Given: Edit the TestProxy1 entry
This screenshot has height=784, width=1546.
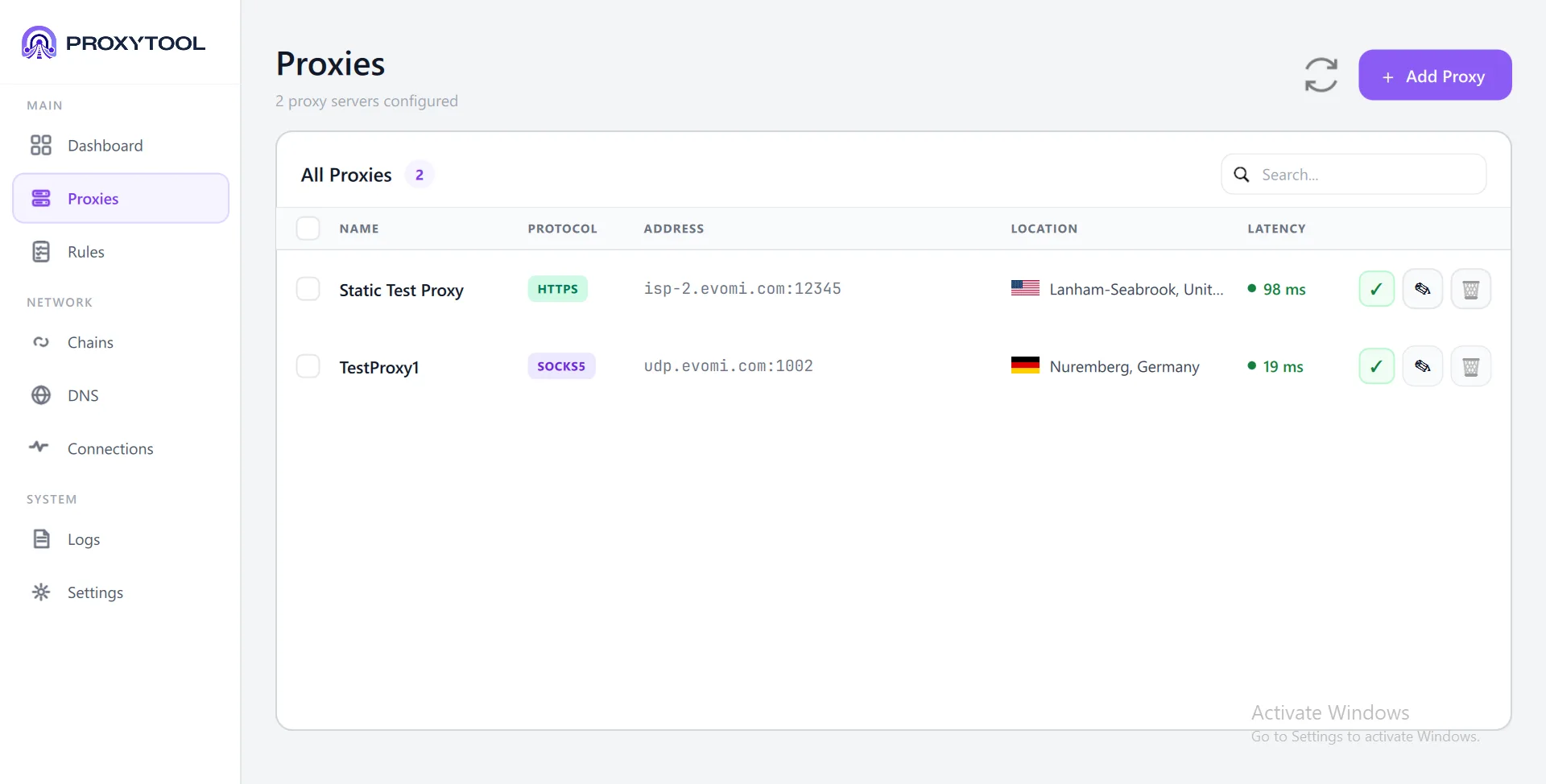Looking at the screenshot, I should click(1423, 366).
